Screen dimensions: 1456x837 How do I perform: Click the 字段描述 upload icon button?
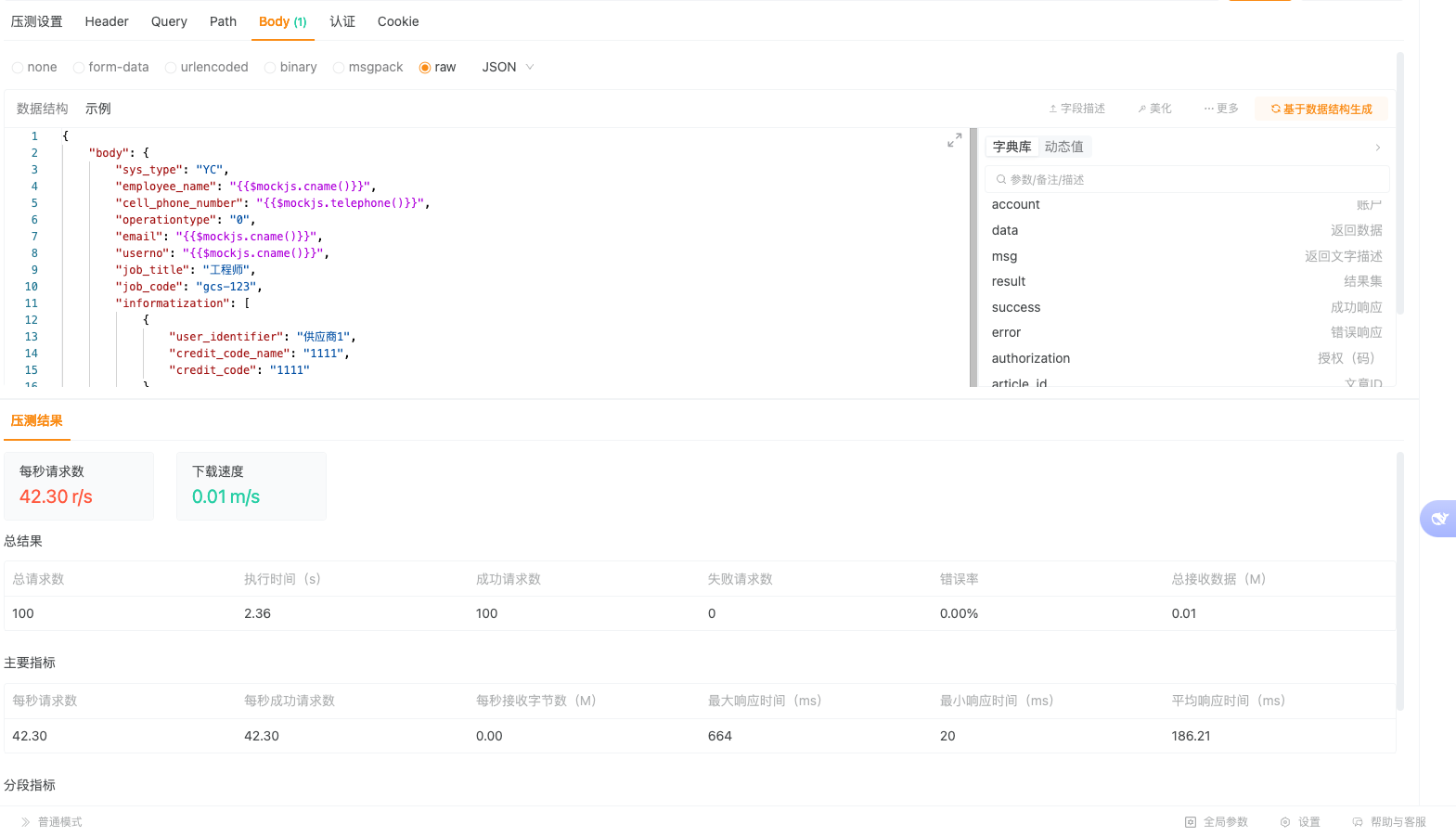tap(1076, 109)
